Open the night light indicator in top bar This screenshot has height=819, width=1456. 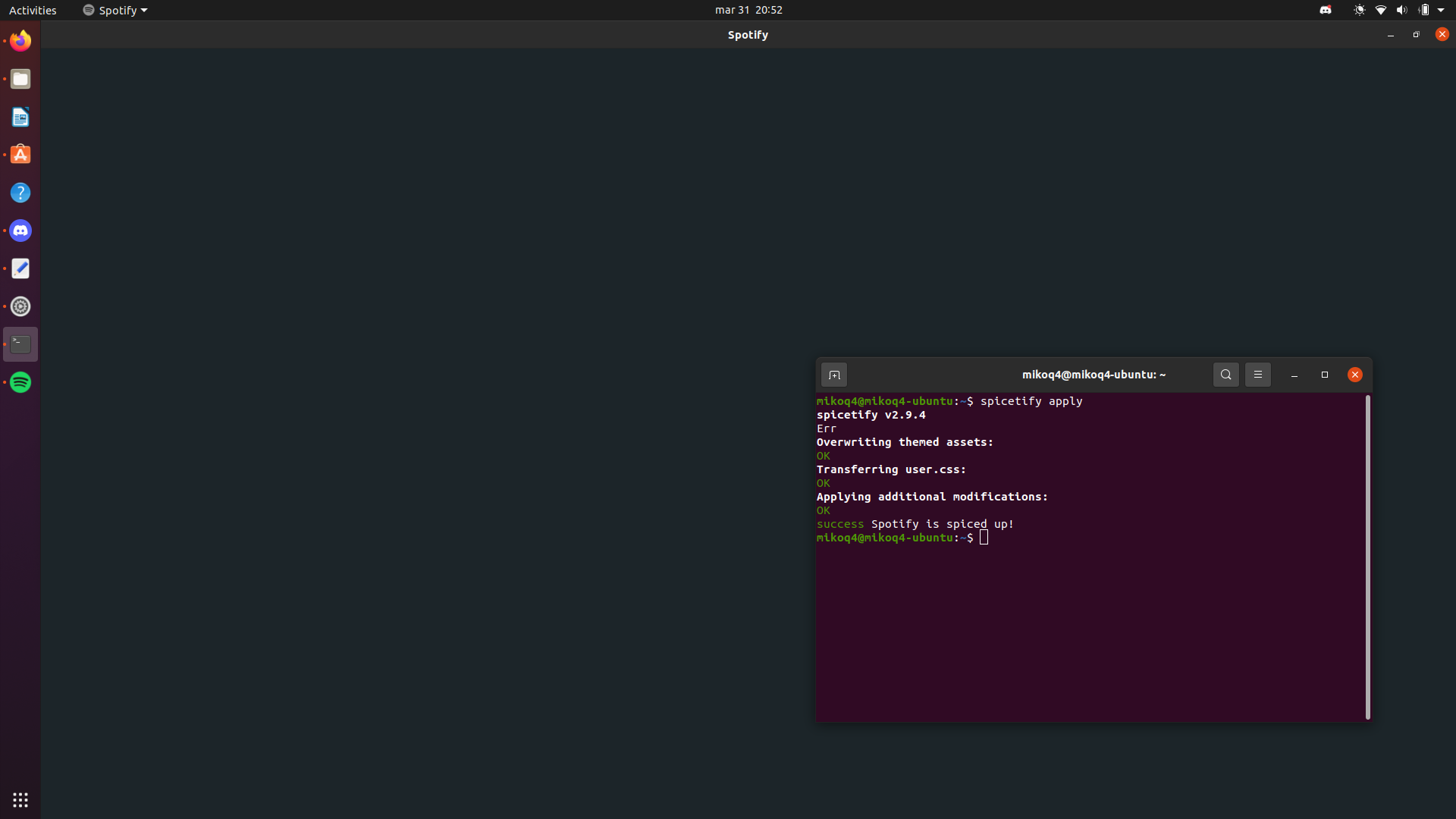[x=1360, y=10]
